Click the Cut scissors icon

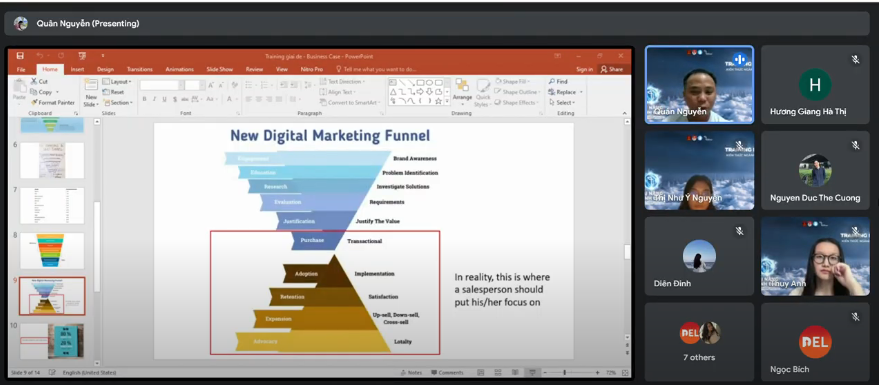click(34, 81)
